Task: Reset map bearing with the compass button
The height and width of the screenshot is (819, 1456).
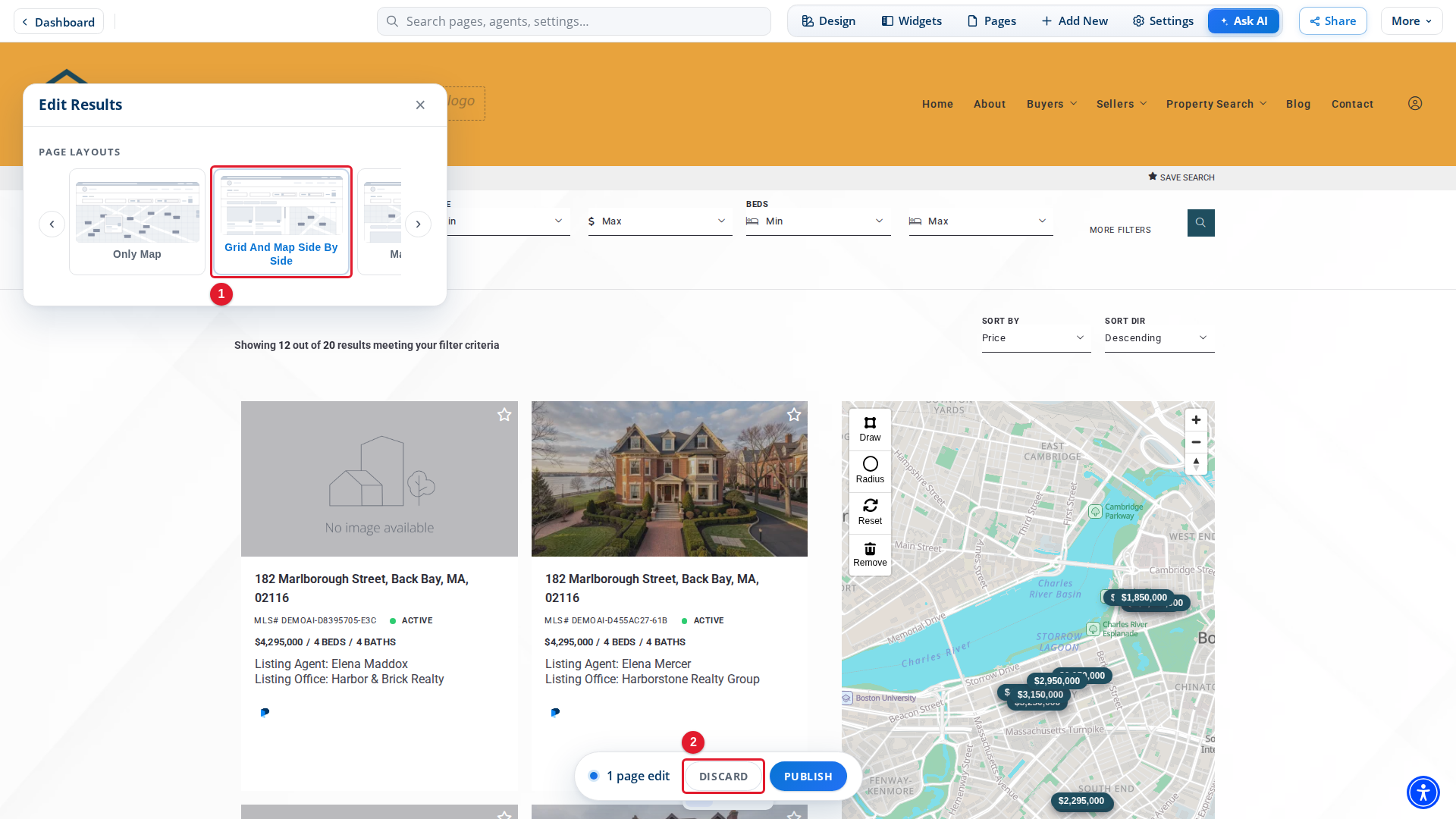Action: [x=1196, y=464]
